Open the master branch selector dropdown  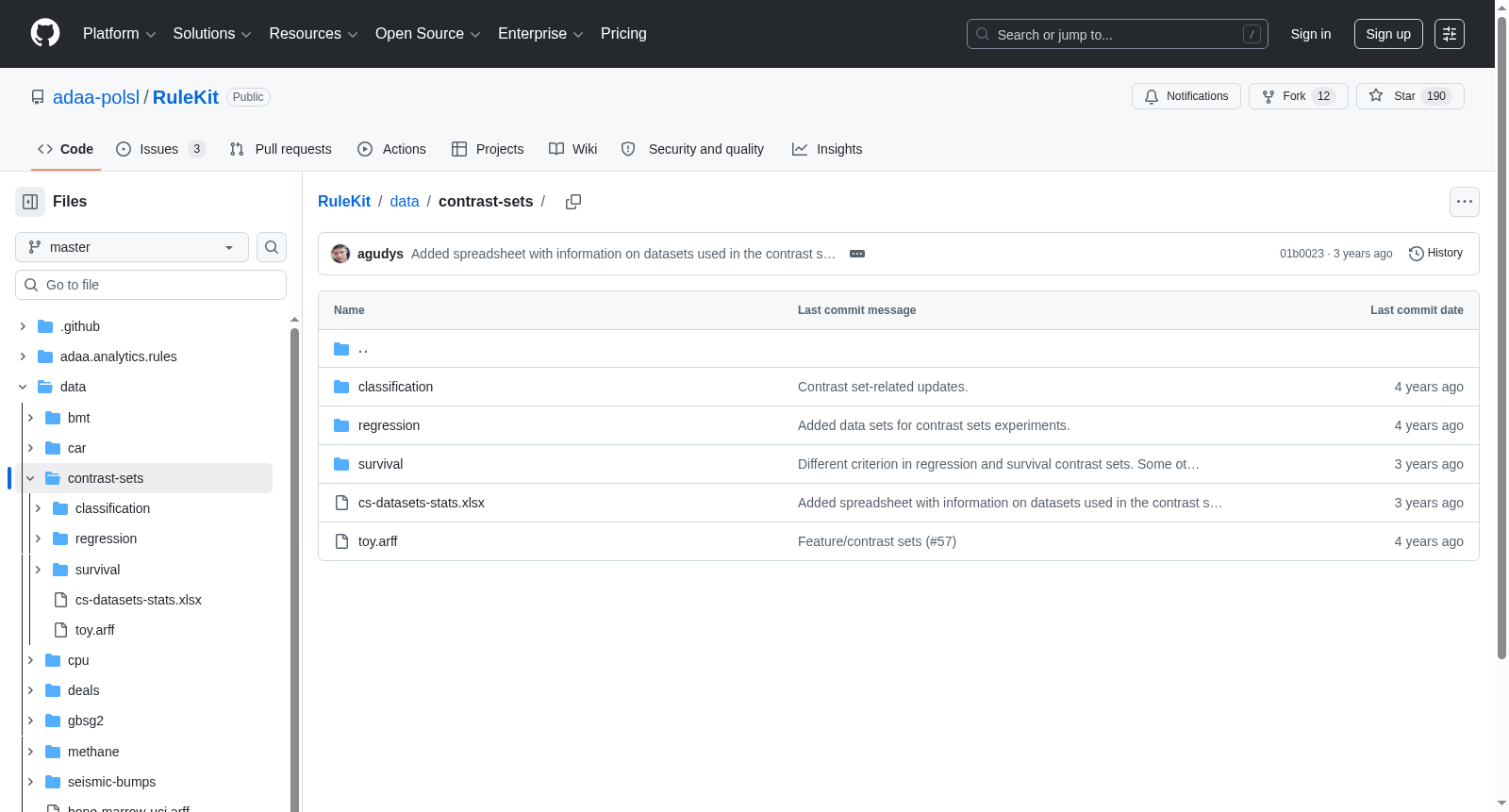click(x=132, y=247)
